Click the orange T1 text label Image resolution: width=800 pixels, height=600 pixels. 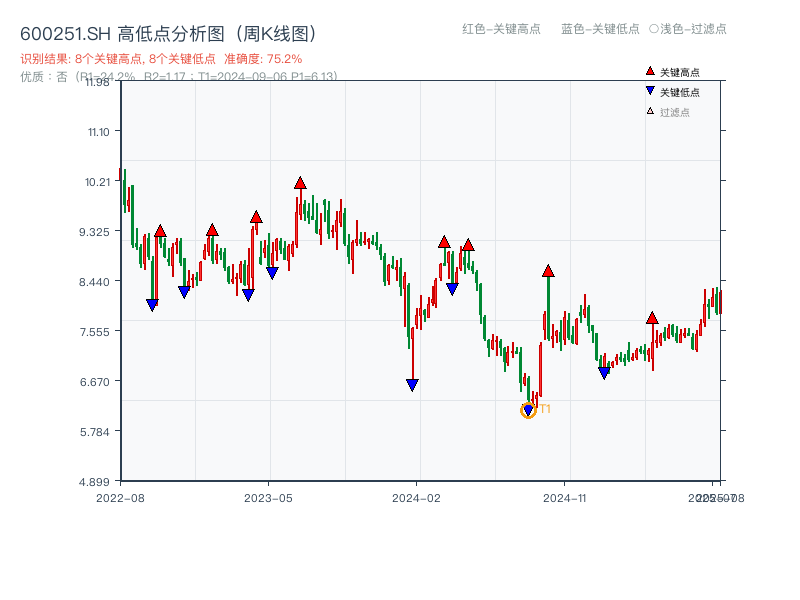point(545,409)
